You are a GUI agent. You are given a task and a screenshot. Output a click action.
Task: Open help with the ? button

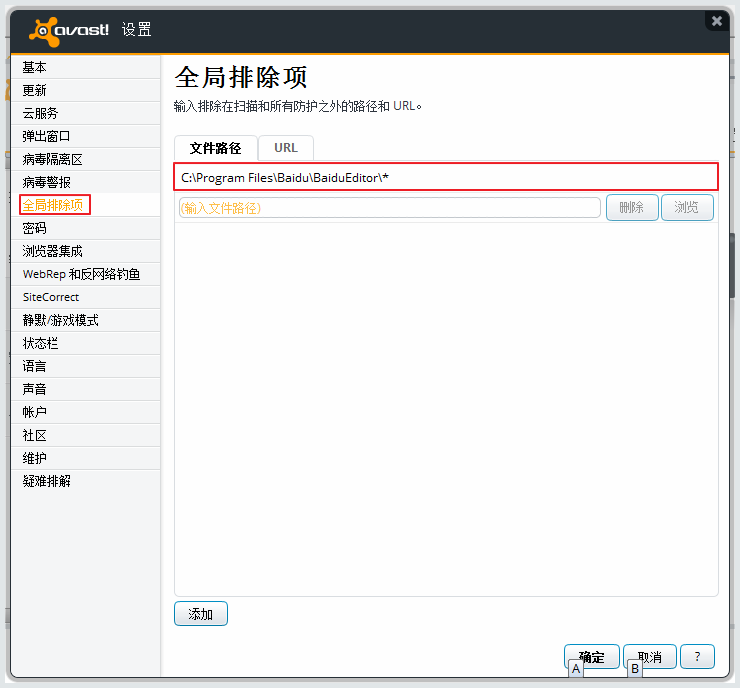point(698,656)
